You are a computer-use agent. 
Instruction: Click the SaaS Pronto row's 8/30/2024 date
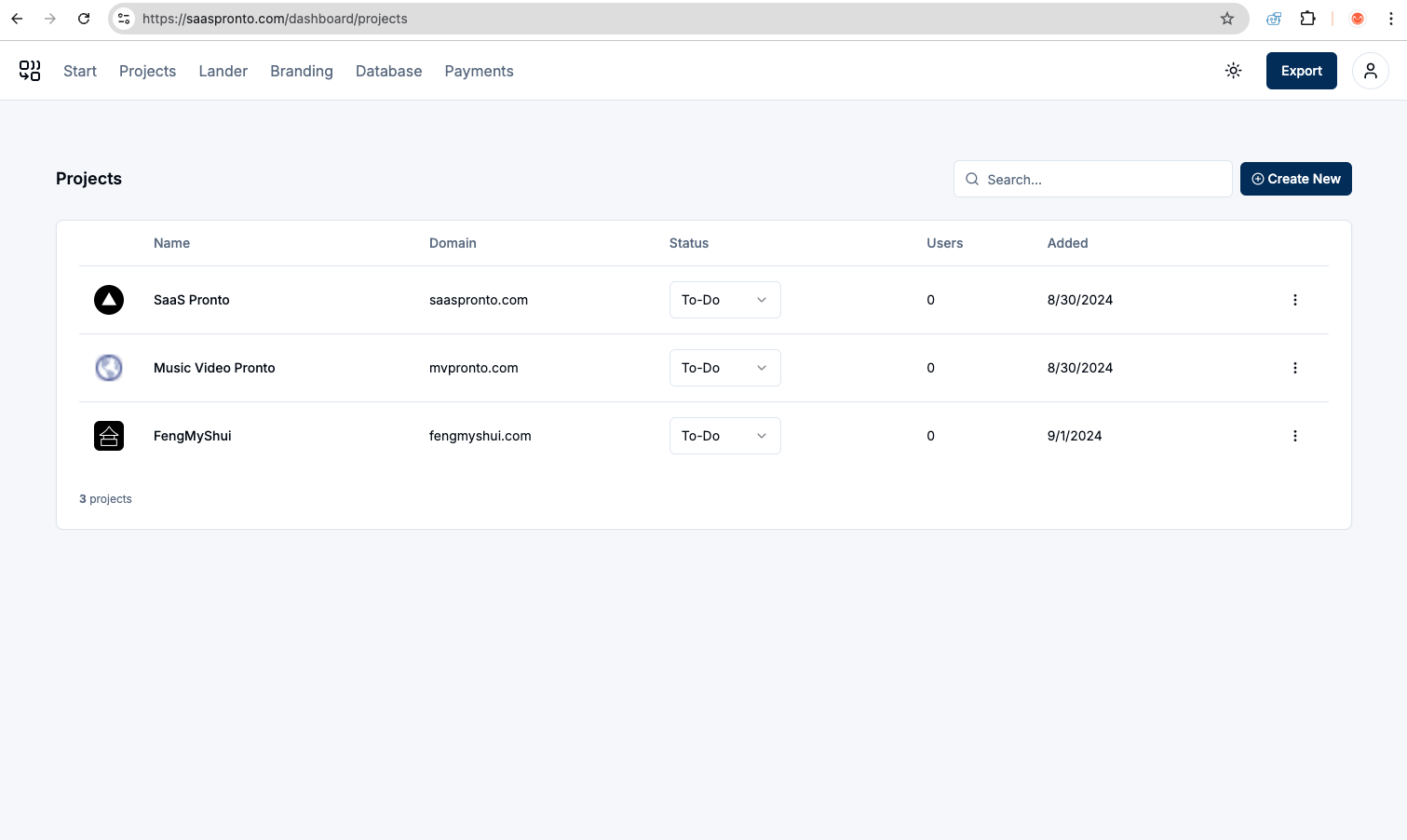pos(1080,300)
